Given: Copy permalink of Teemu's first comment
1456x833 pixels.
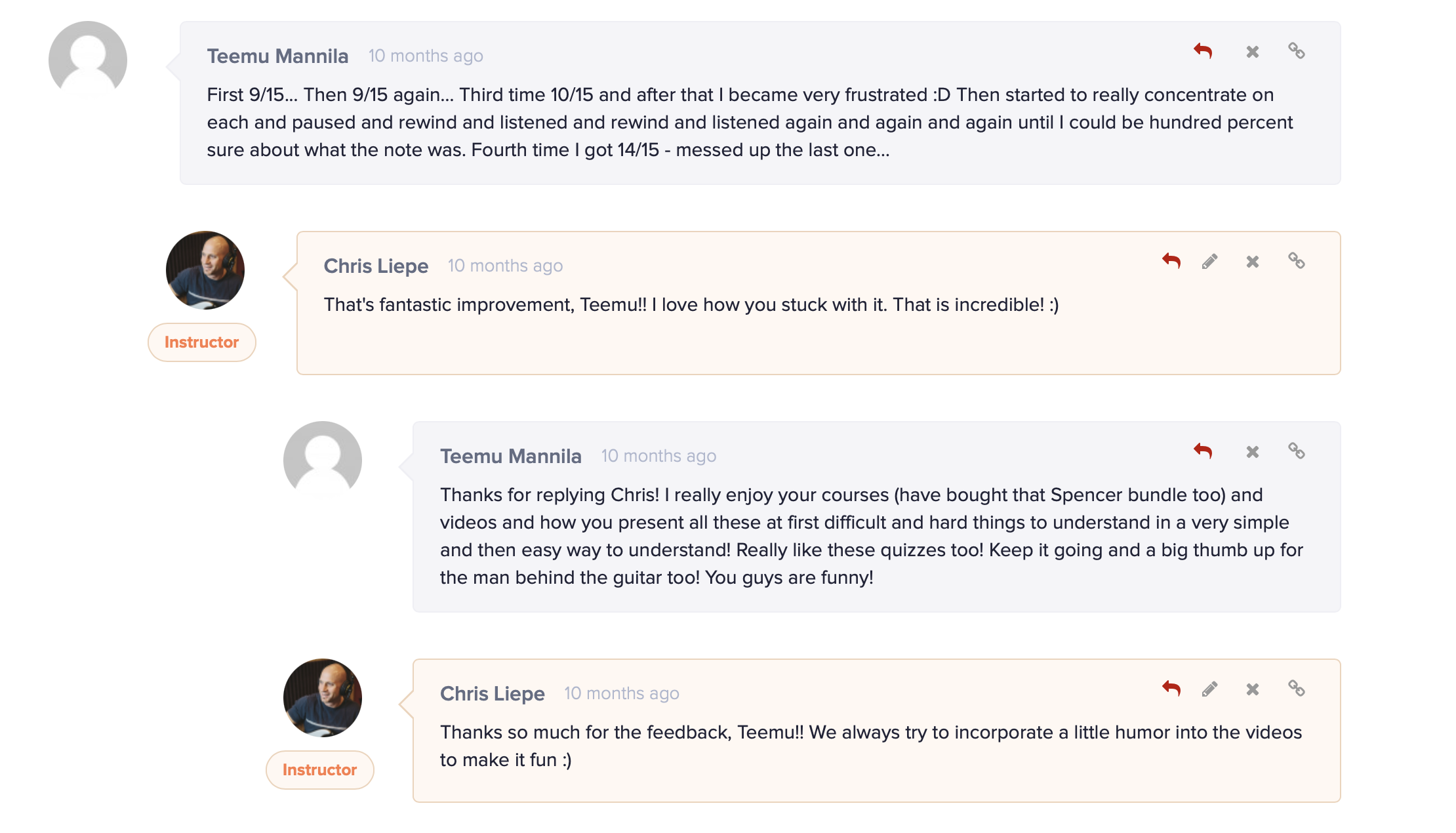Looking at the screenshot, I should pos(1296,51).
